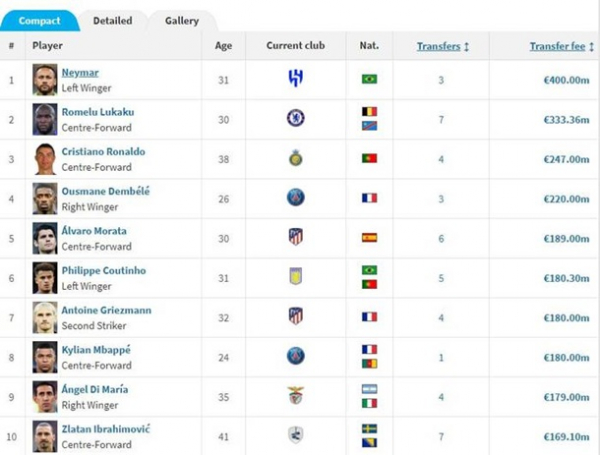Click Benfica crest beside Ángel Di María

pyautogui.click(x=295, y=395)
